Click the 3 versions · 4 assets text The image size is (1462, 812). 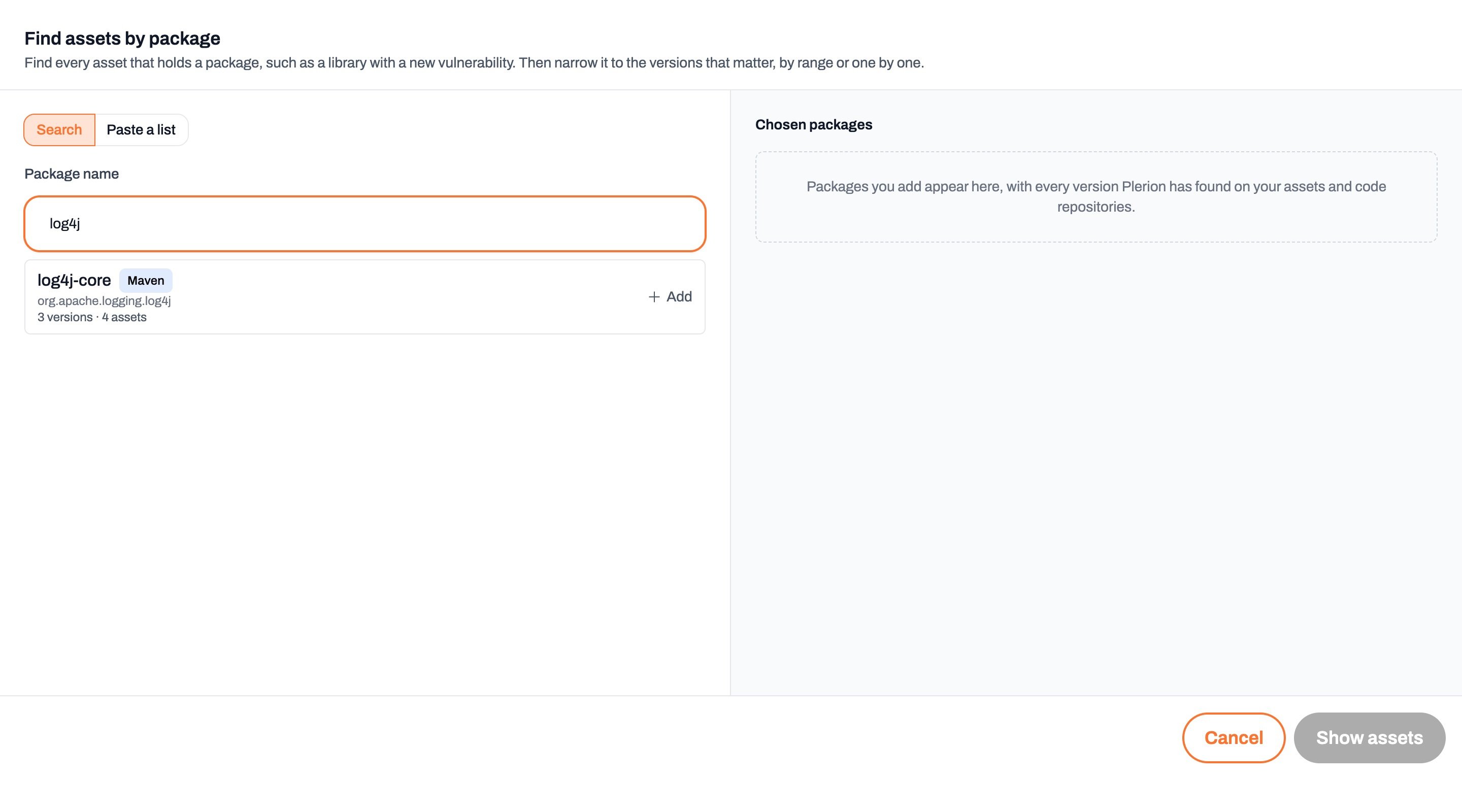point(92,317)
